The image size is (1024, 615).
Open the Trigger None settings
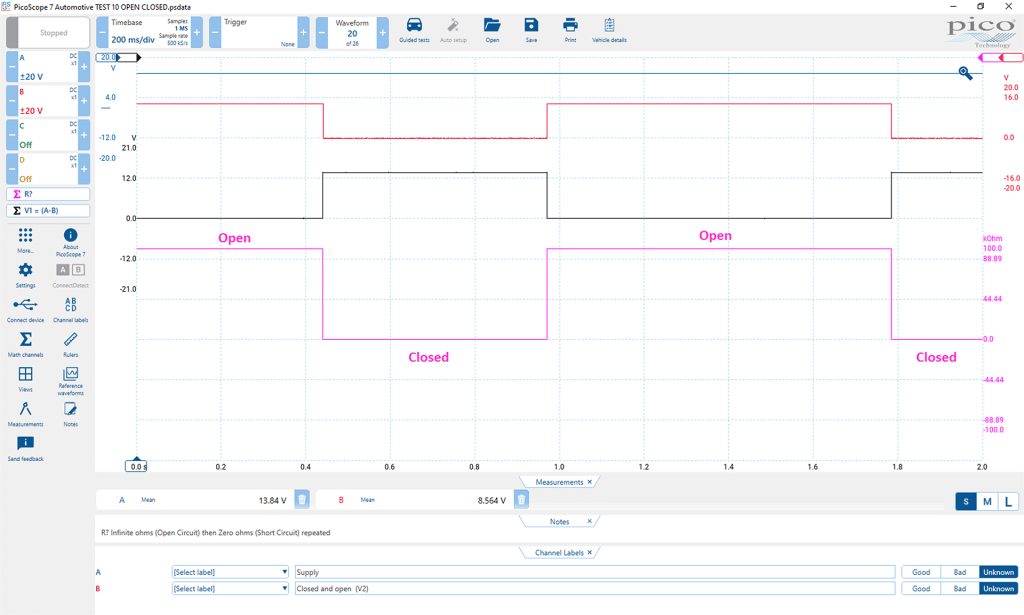259,33
